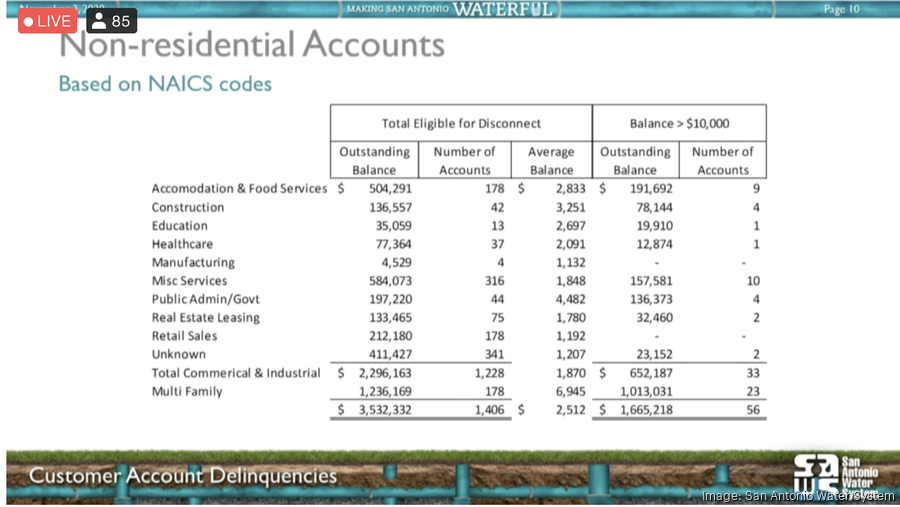
Task: Click the 191,692 over-$10,000 balance value
Action: [x=651, y=189]
